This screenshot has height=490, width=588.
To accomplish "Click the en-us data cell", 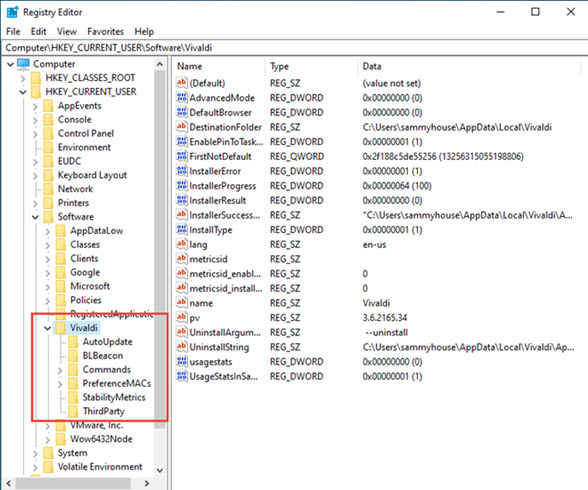I will point(374,244).
